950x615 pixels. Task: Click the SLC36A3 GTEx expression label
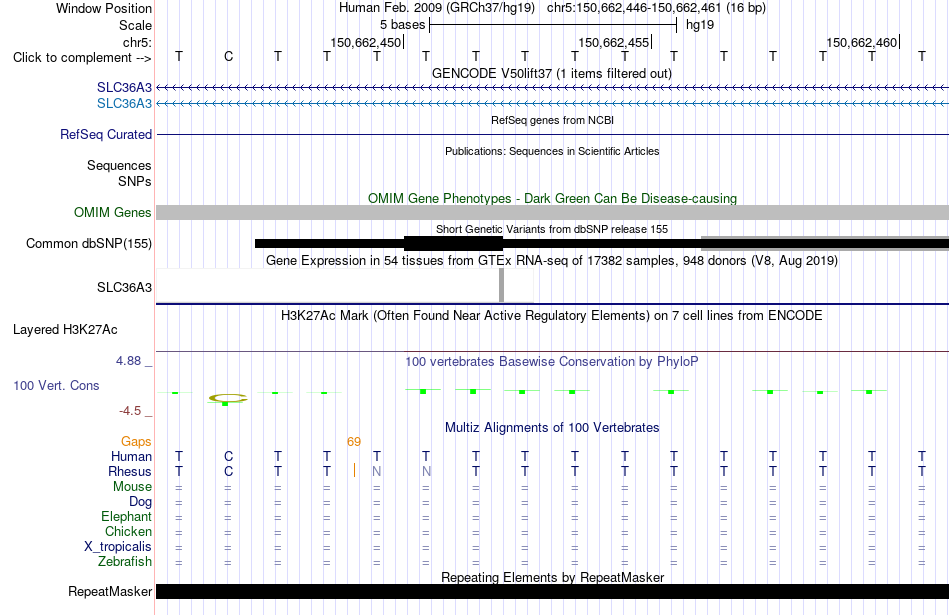tap(124, 287)
